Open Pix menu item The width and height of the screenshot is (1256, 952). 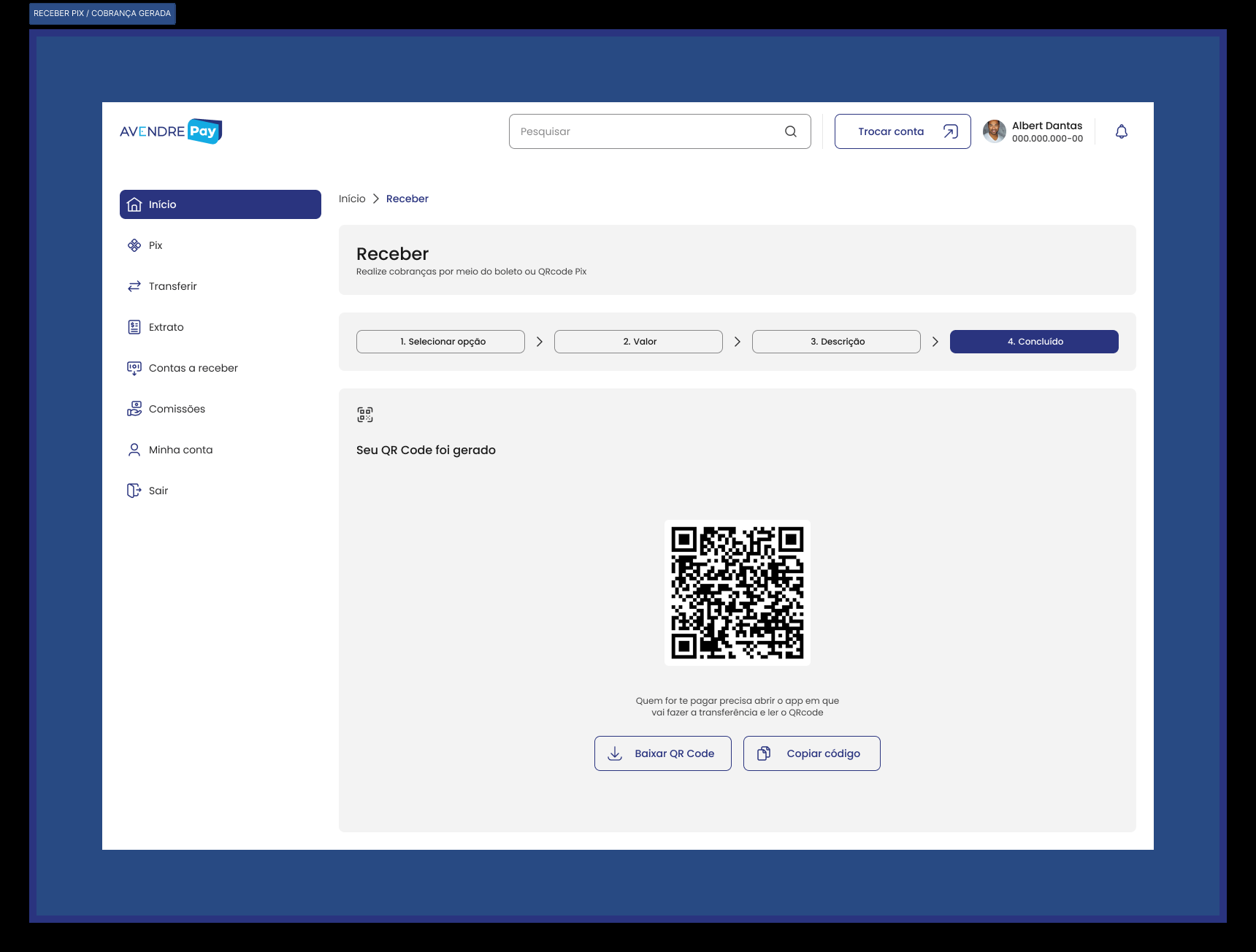221,245
